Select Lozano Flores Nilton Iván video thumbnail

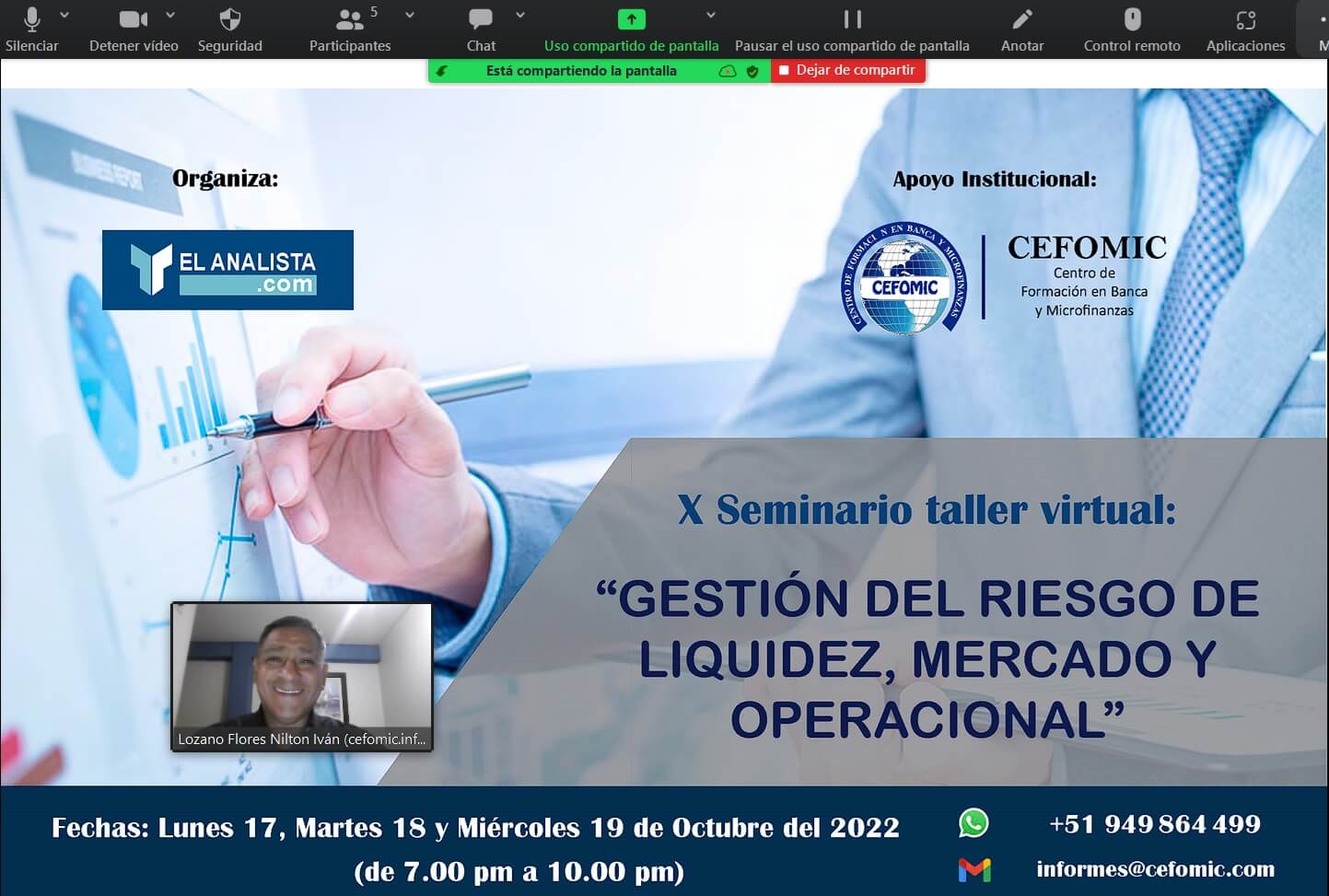click(302, 676)
